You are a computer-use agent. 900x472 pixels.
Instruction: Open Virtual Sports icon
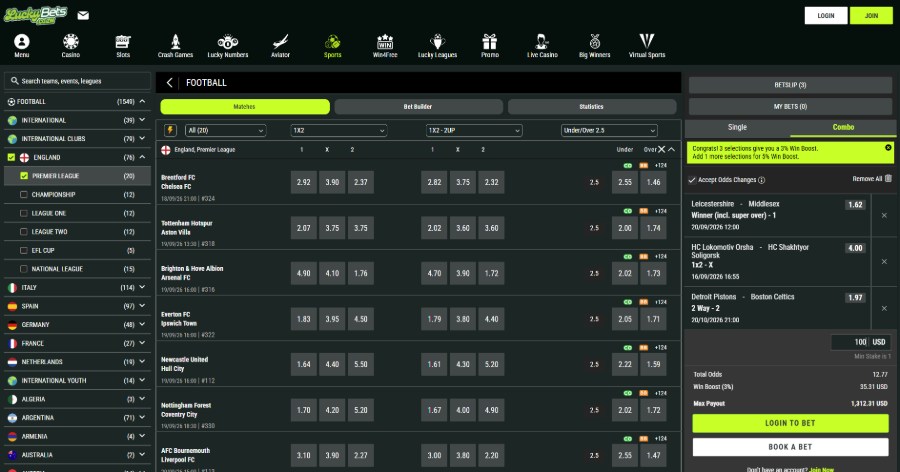(647, 42)
